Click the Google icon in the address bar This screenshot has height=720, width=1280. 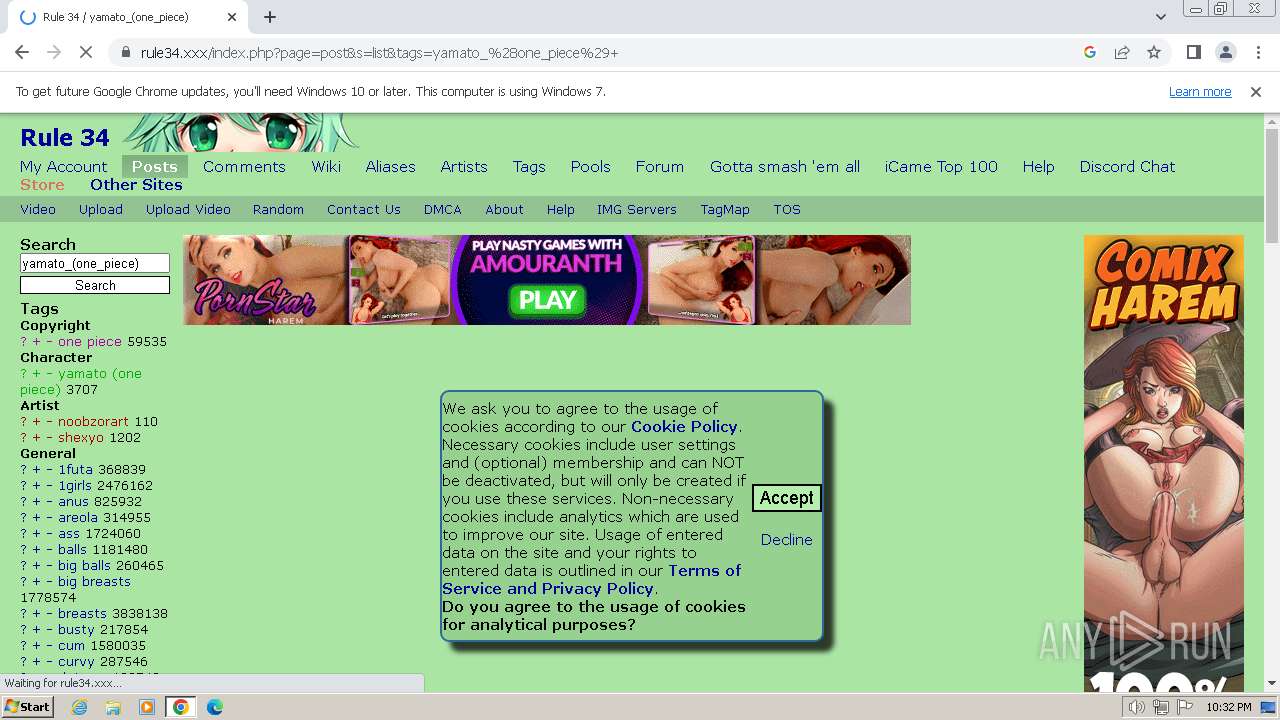(x=1090, y=52)
